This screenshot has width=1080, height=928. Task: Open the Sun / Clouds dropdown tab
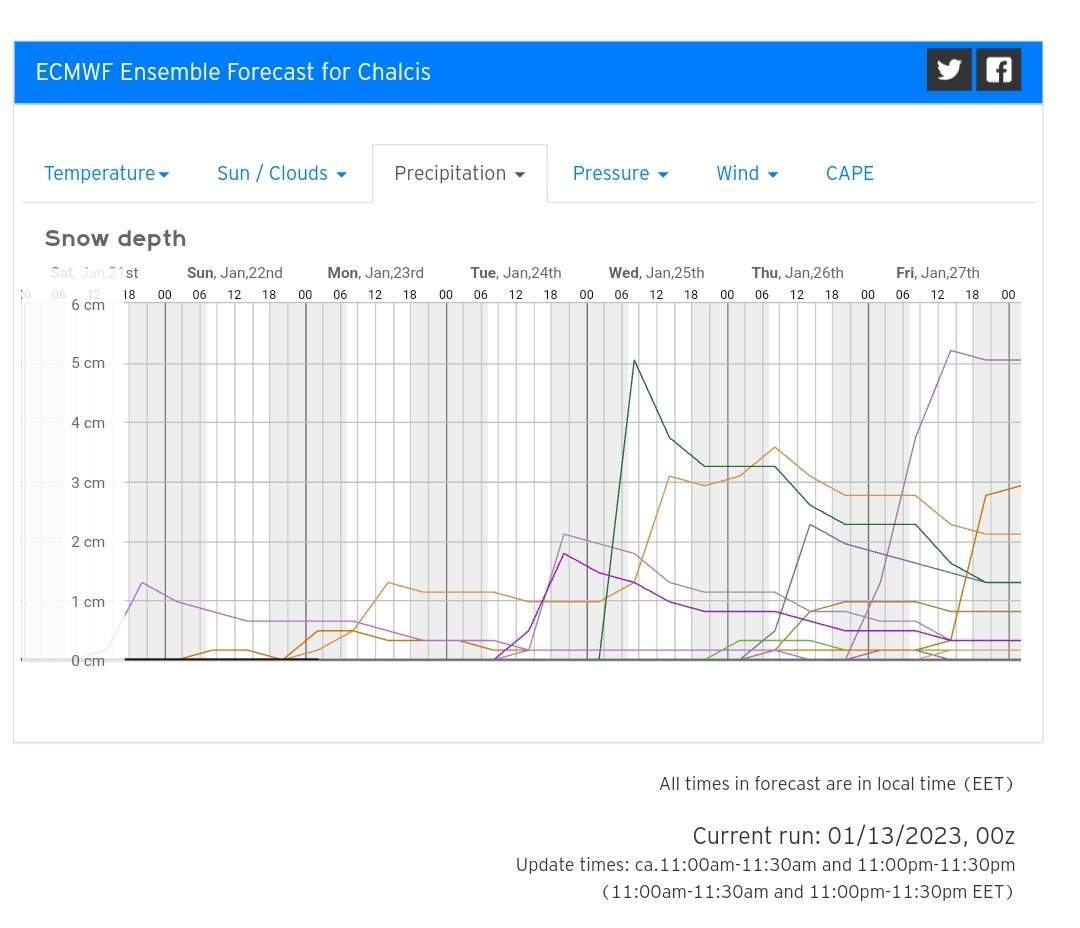click(x=282, y=174)
